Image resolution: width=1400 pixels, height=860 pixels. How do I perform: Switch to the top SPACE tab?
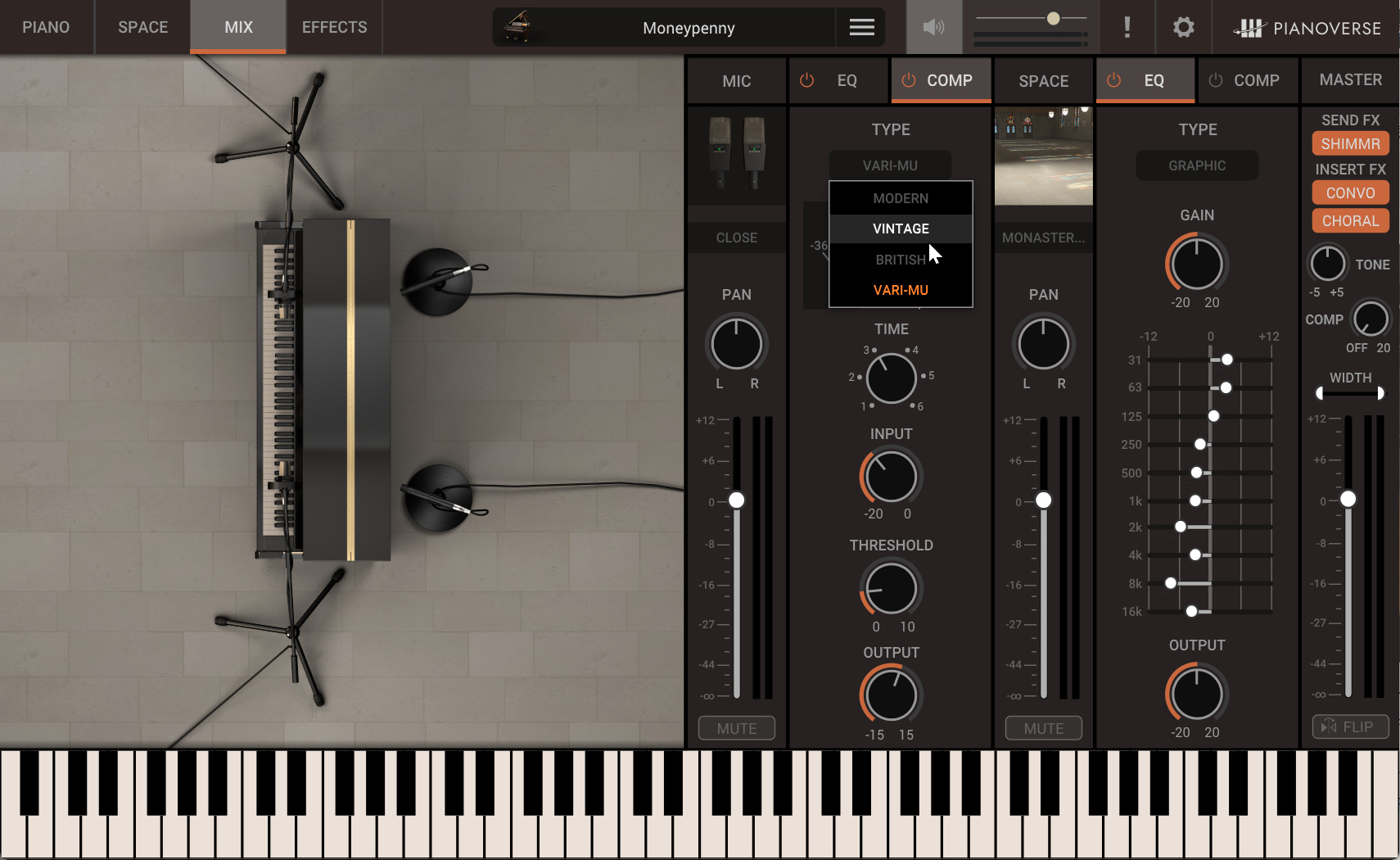coord(142,27)
